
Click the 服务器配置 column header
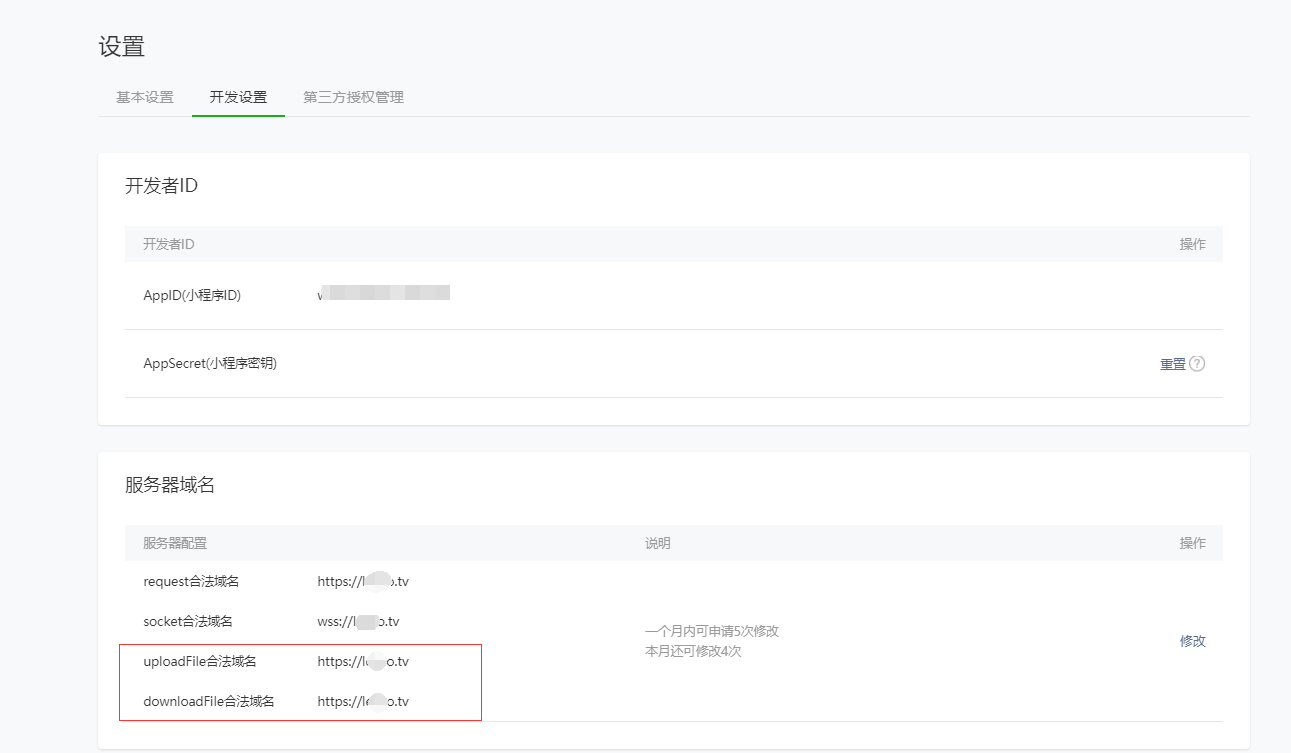[x=175, y=543]
